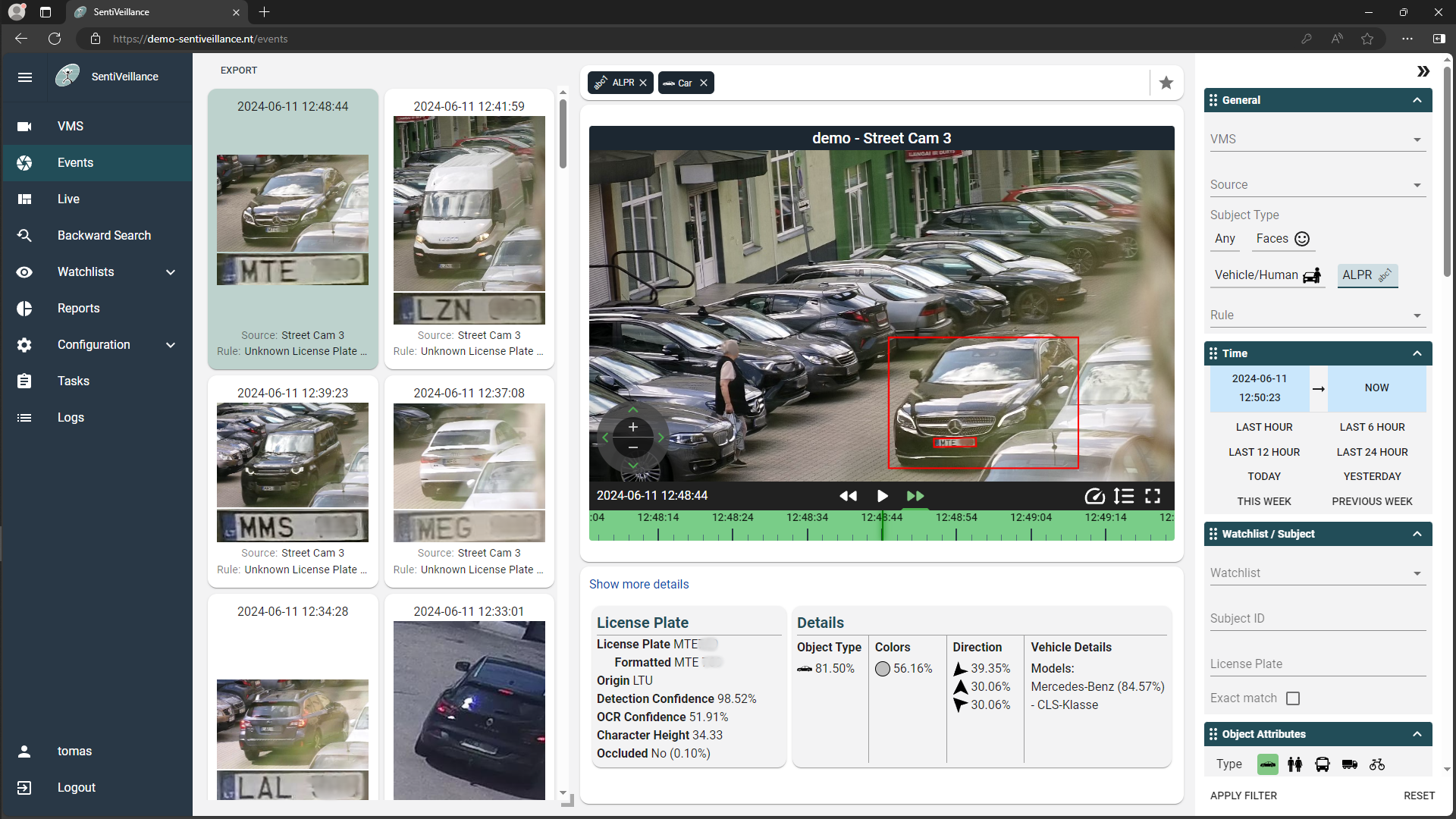Select Faces subject type

(1282, 239)
